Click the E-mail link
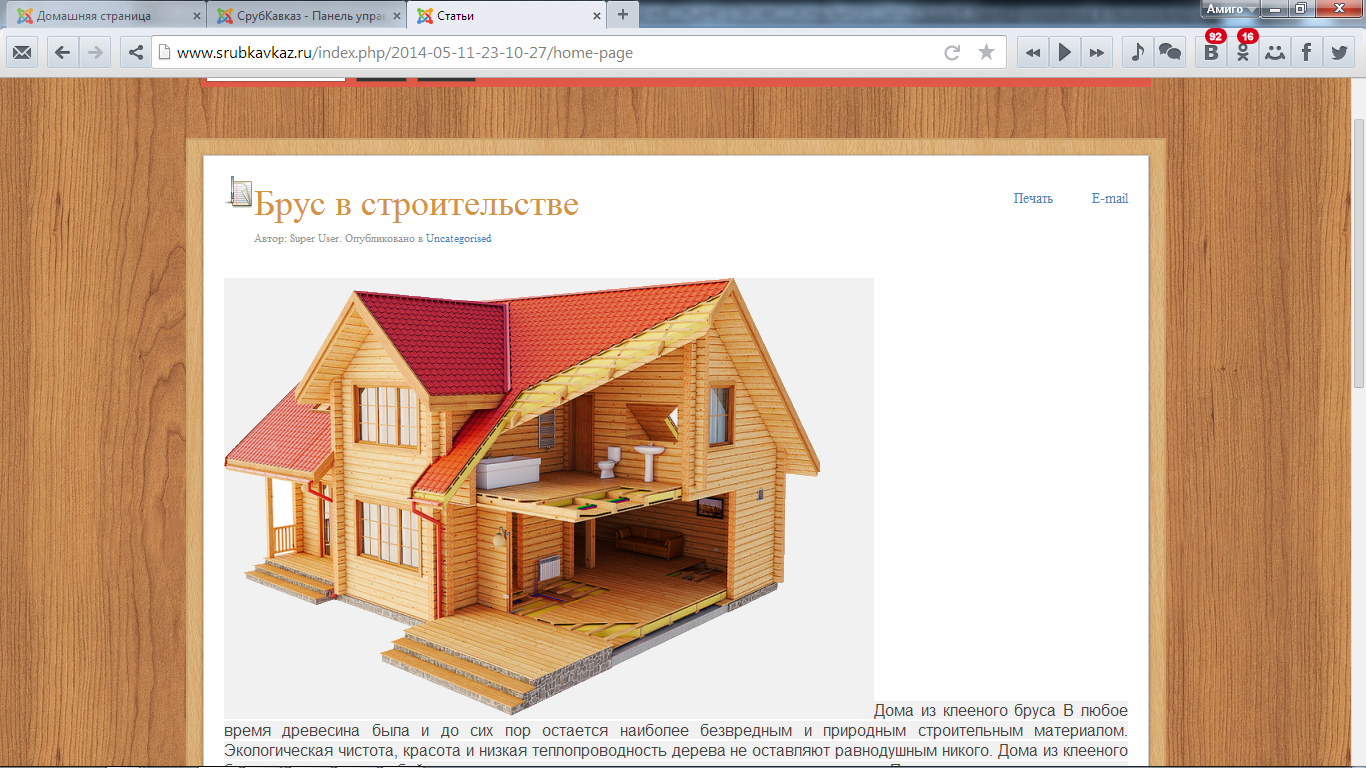The image size is (1366, 768). (1110, 198)
